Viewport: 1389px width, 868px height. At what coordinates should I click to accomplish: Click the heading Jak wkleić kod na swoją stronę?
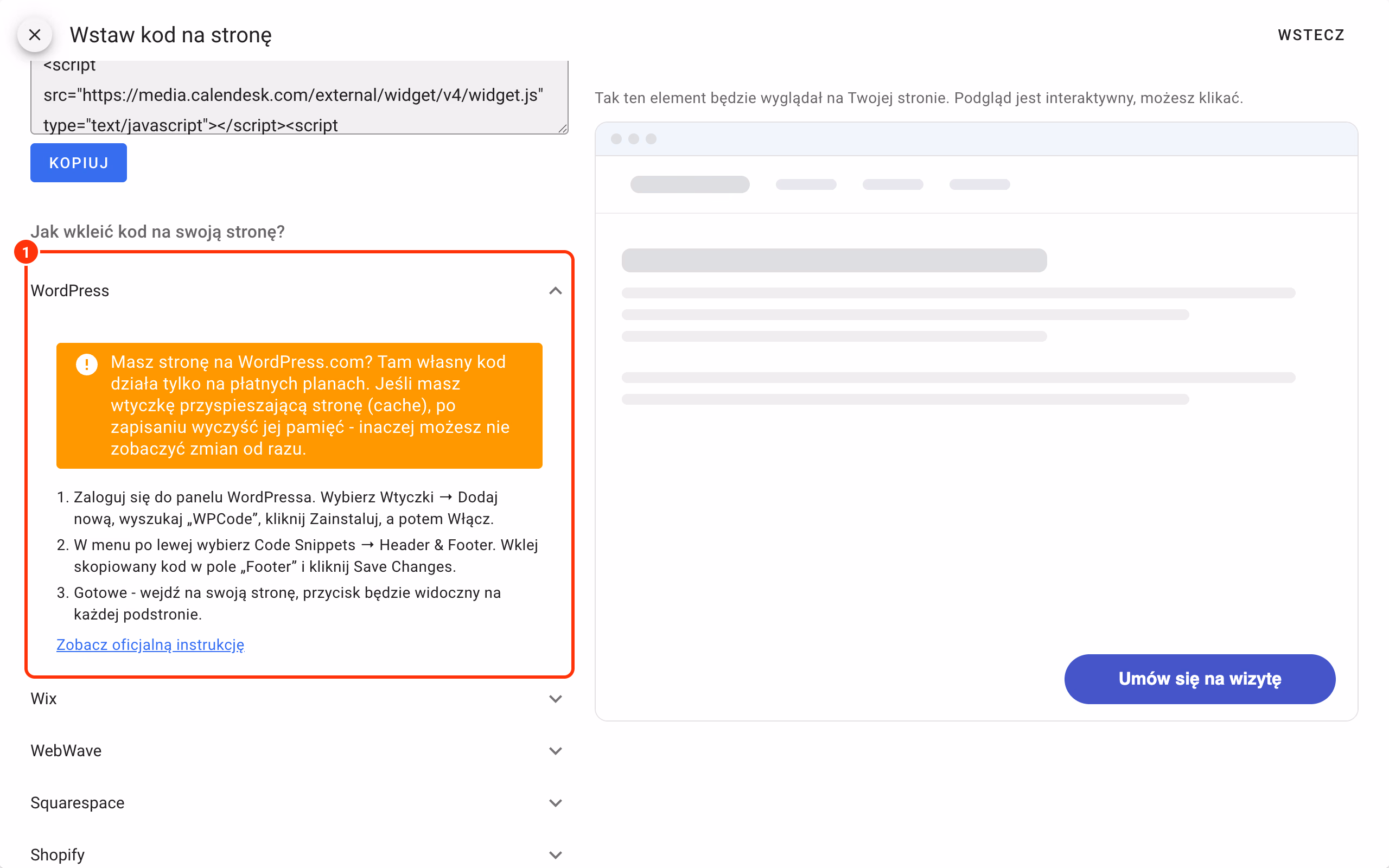[x=158, y=232]
